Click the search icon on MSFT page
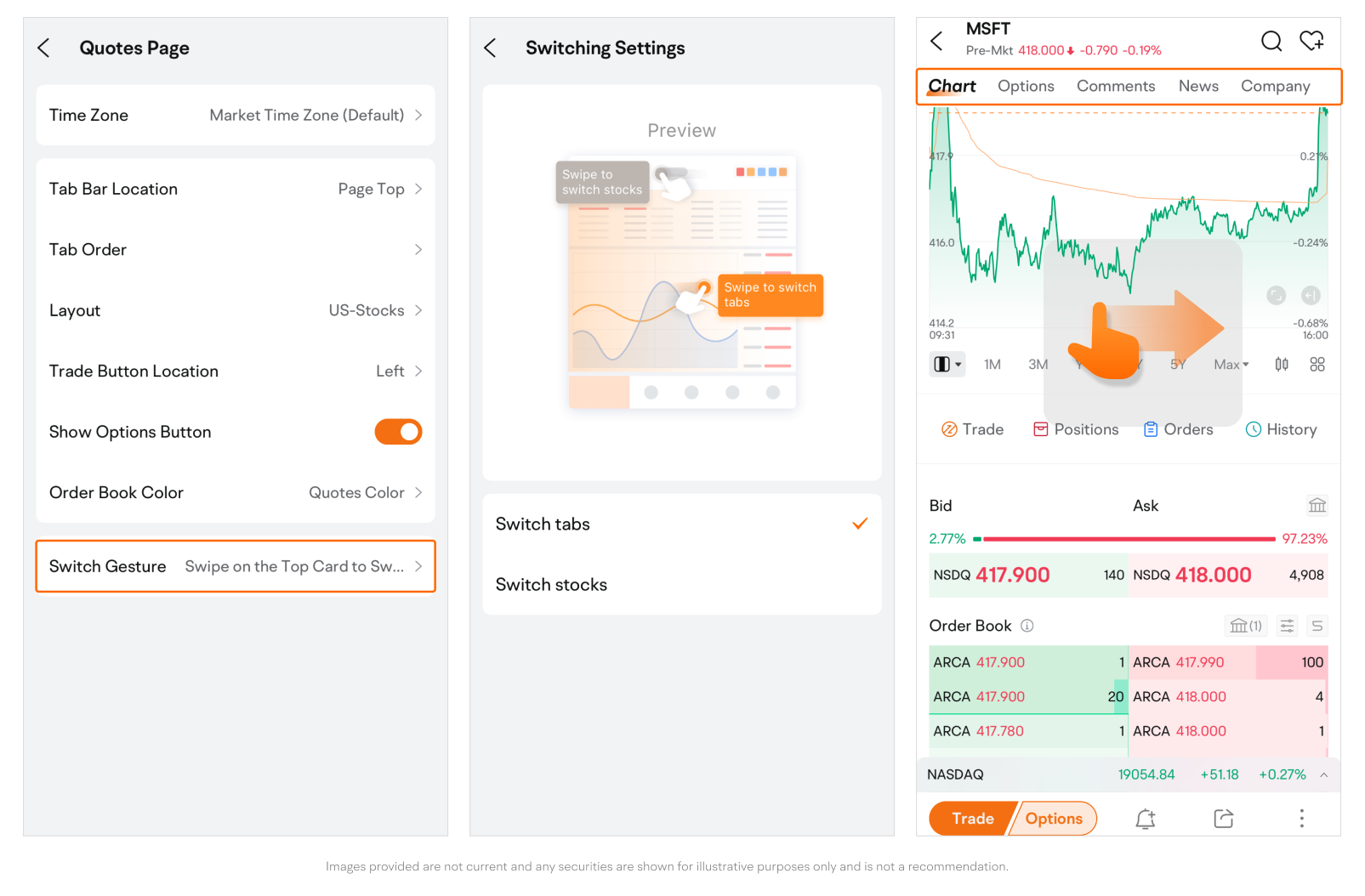 click(1271, 41)
